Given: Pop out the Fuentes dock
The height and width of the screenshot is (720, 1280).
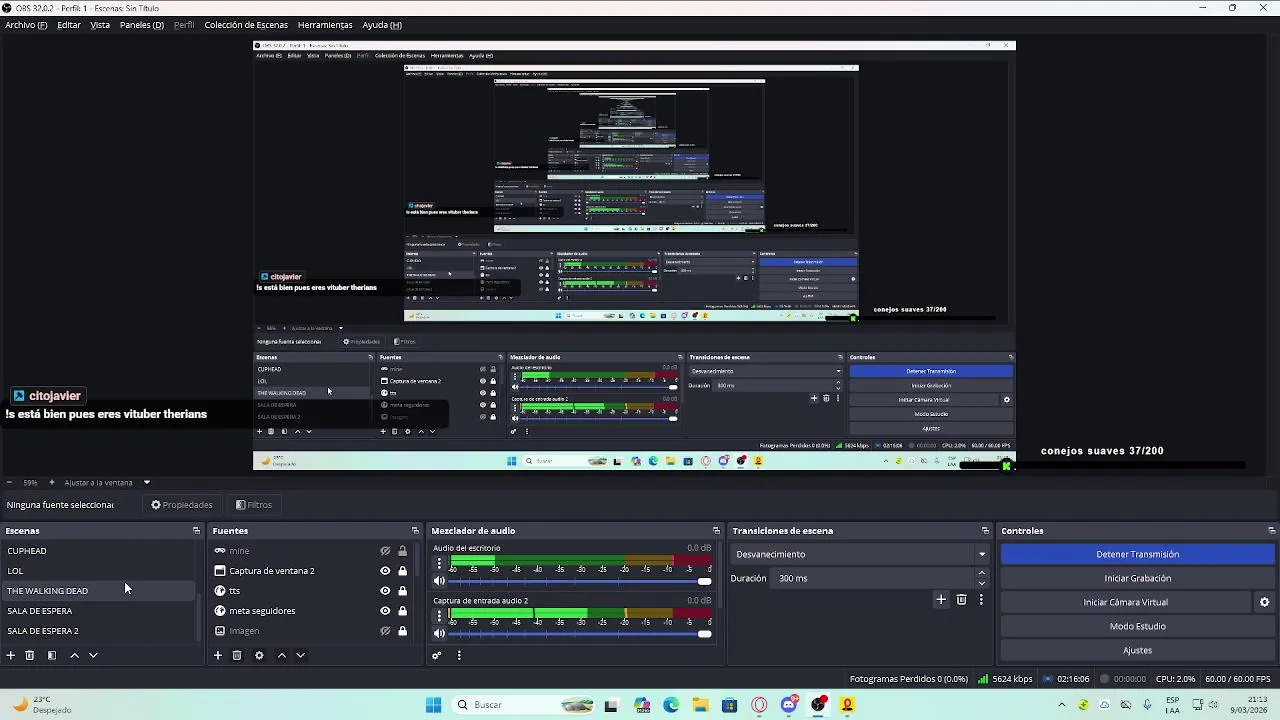Looking at the screenshot, I should coord(415,531).
